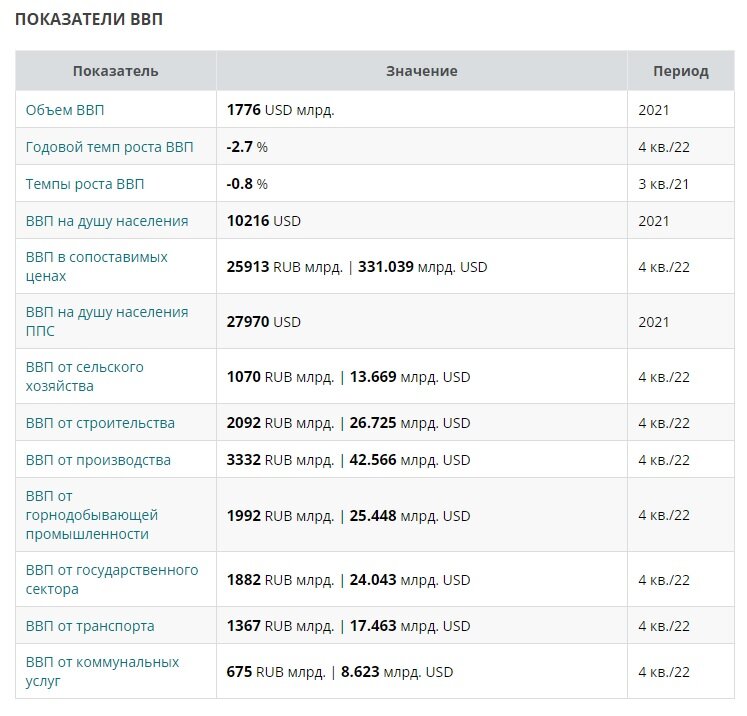747x716 pixels.
Task: Follow the ВВП от строительства link
Action: pos(100,423)
